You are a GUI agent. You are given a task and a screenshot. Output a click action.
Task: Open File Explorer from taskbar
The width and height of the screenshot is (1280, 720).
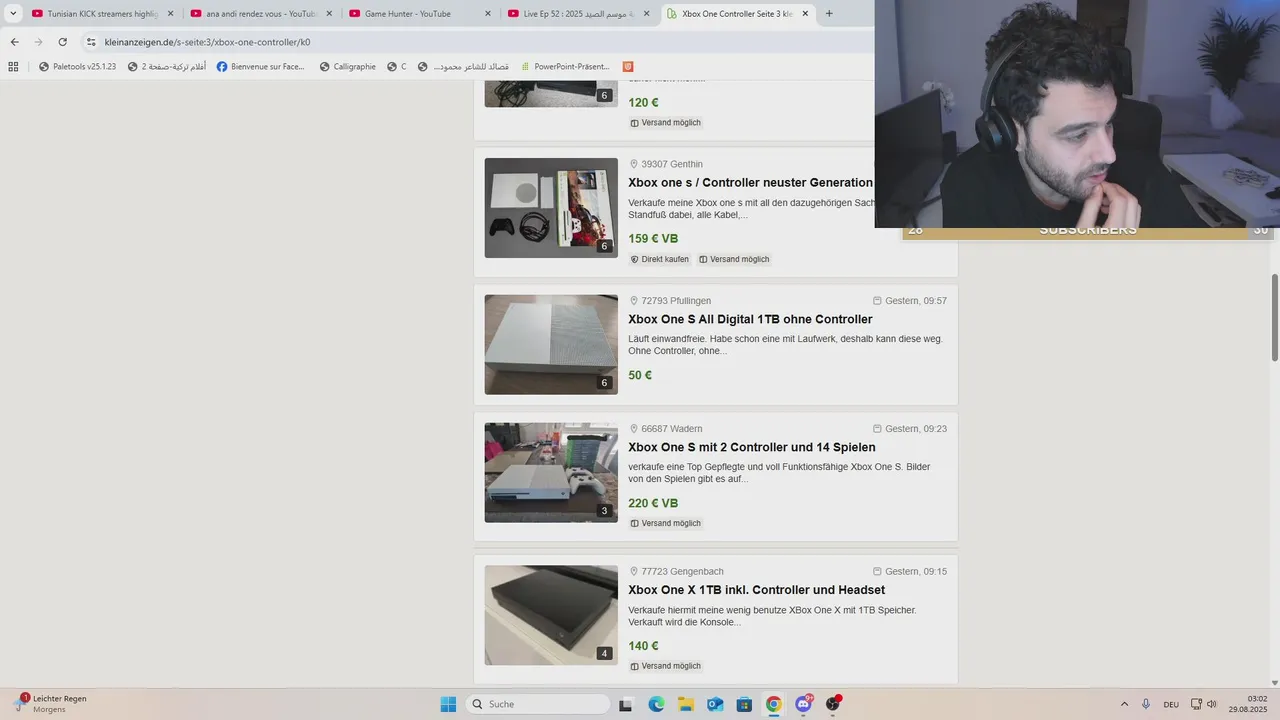(x=685, y=704)
